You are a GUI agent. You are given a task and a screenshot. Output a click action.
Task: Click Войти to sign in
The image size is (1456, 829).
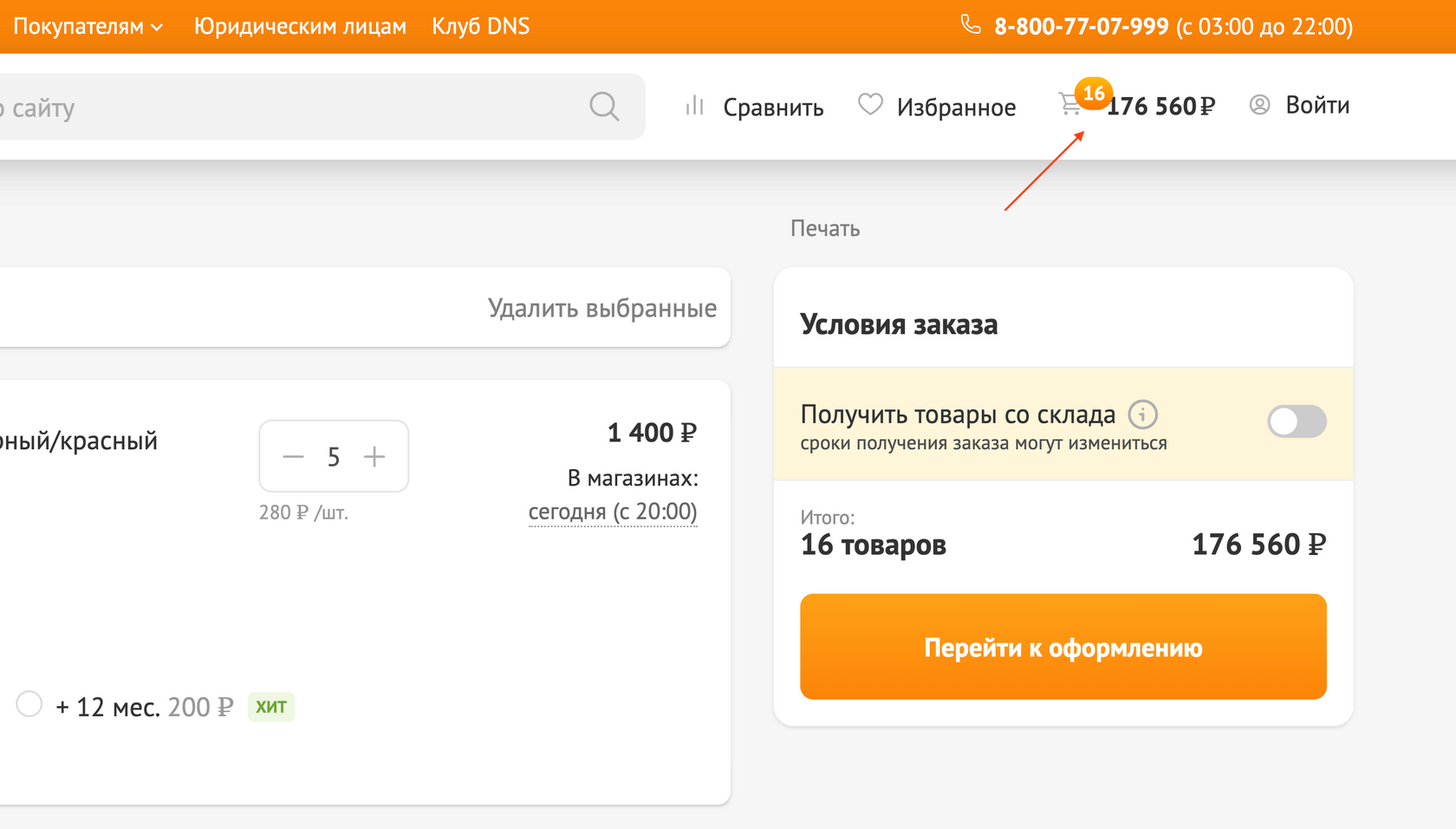(x=1317, y=105)
